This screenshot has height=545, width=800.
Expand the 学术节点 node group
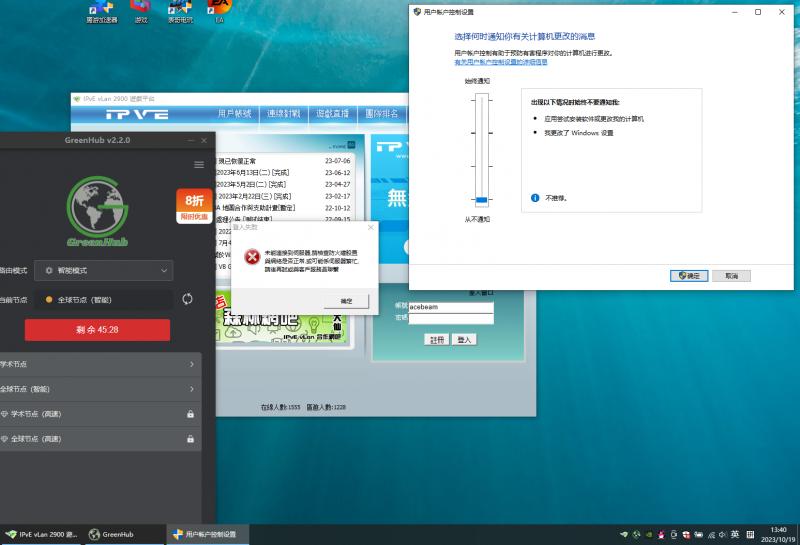[x=191, y=364]
